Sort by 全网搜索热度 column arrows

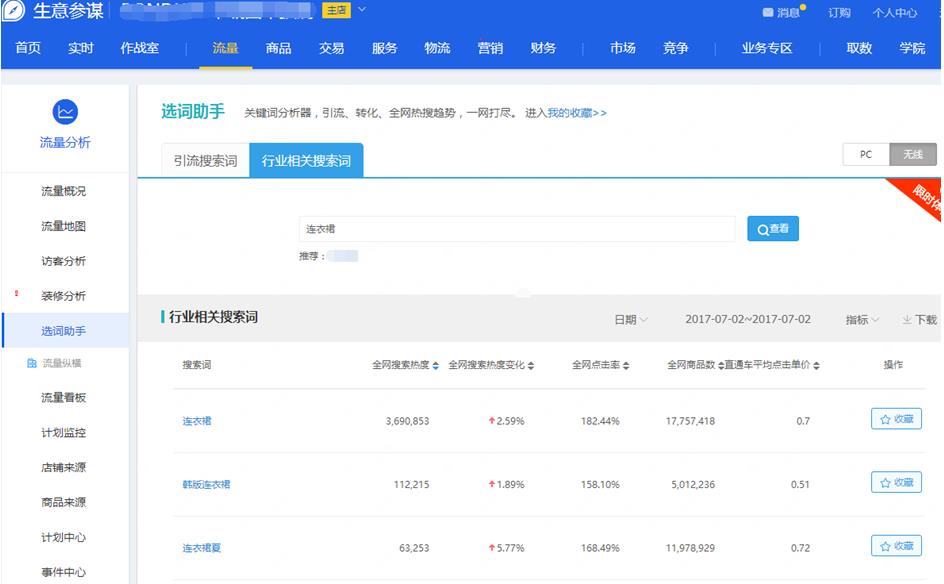point(436,366)
